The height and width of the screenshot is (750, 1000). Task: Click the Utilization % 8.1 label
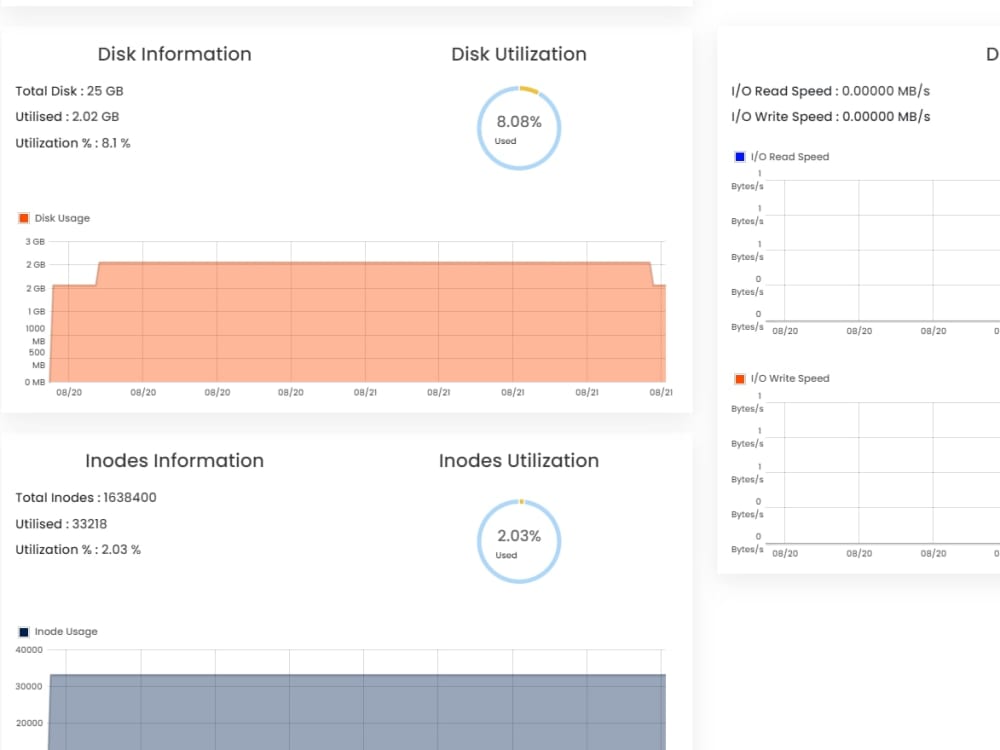tap(74, 143)
